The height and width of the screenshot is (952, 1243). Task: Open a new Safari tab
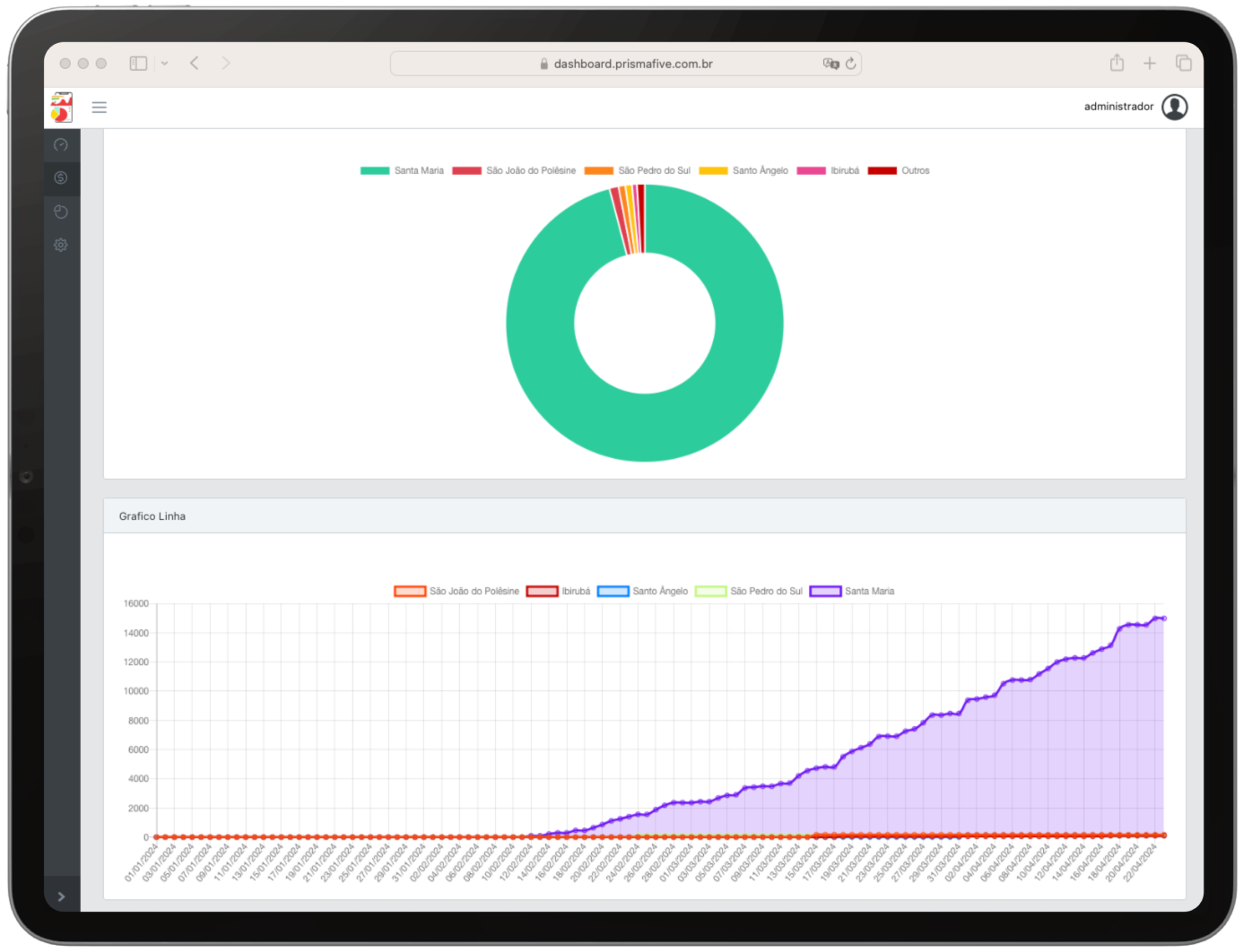pos(1149,63)
